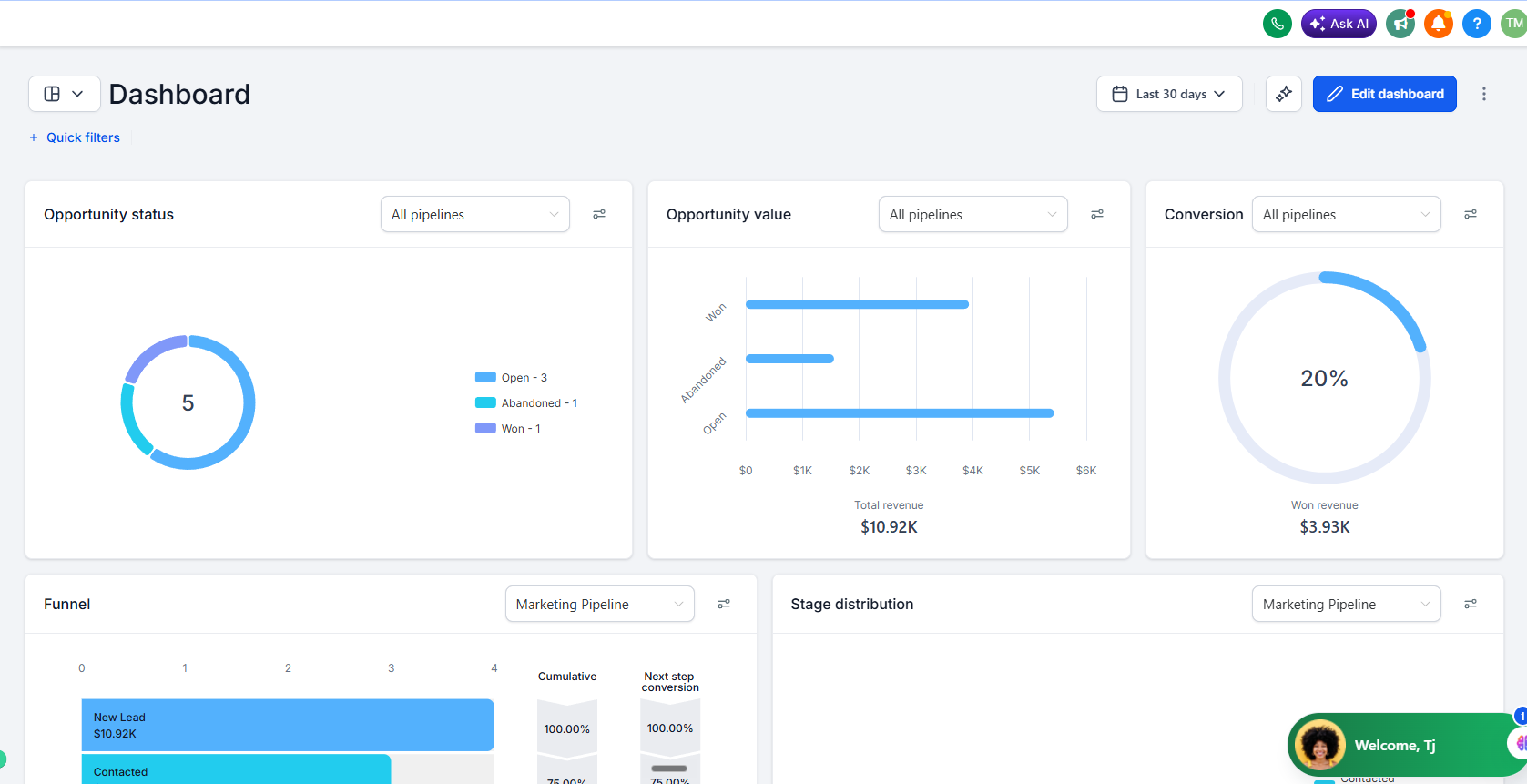Screen dimensions: 1527x784
Task: Click the Open bar in Opportunity value
Action: (900, 413)
